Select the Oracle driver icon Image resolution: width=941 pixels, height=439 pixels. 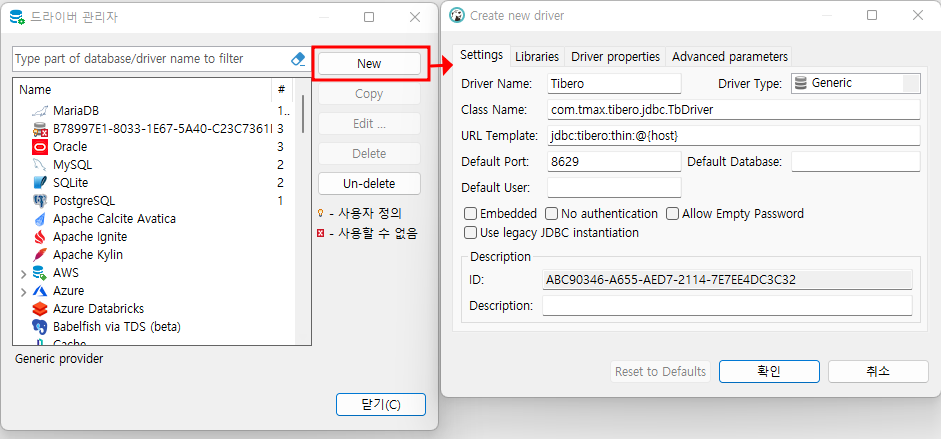40,147
